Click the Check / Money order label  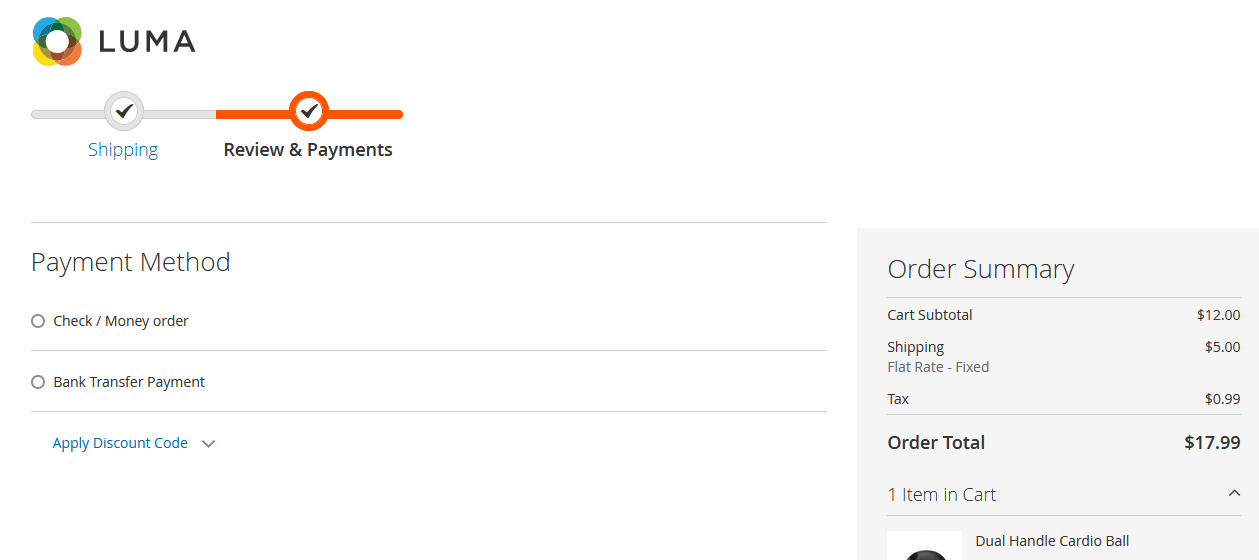tap(121, 321)
